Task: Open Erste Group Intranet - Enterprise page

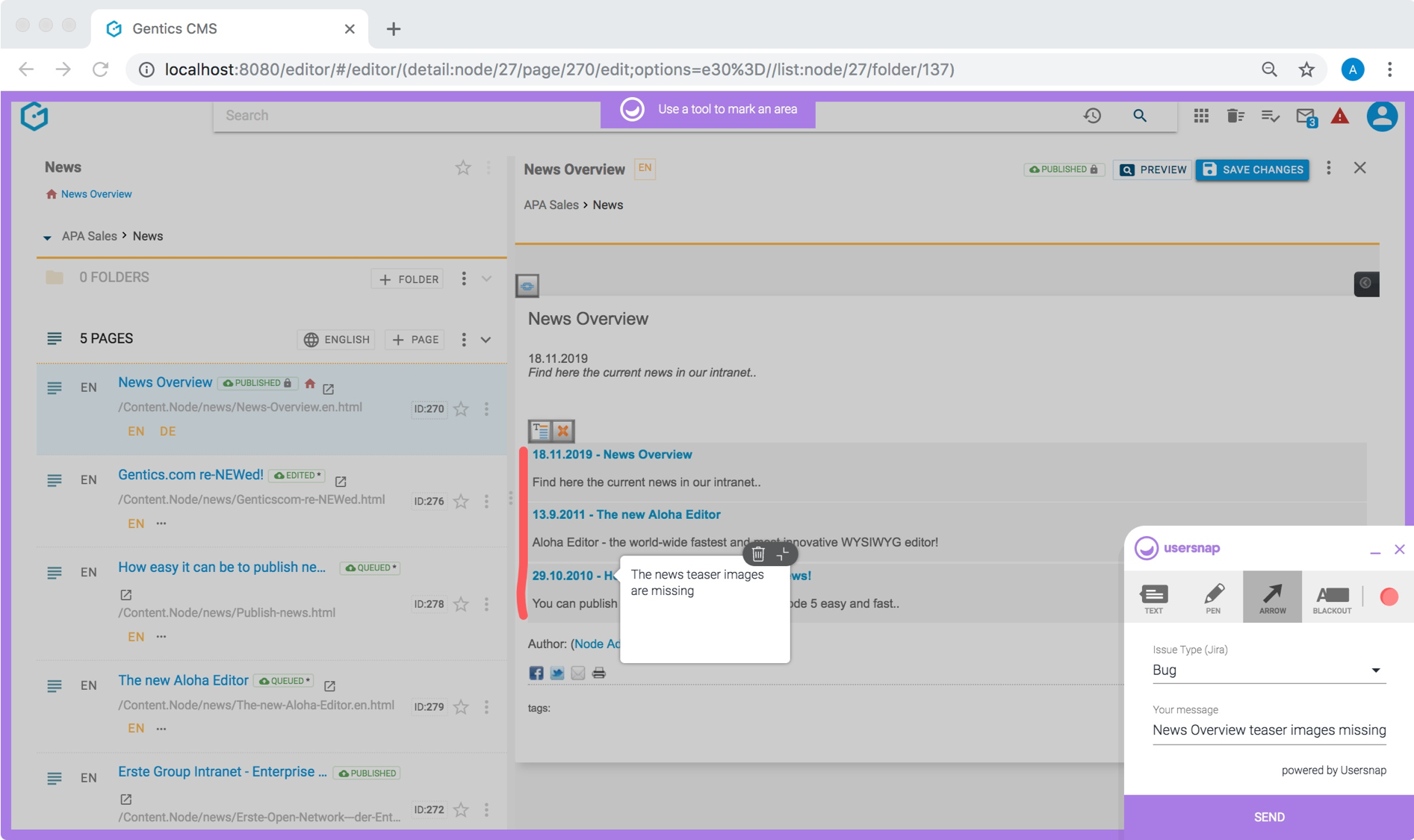Action: coord(223,772)
